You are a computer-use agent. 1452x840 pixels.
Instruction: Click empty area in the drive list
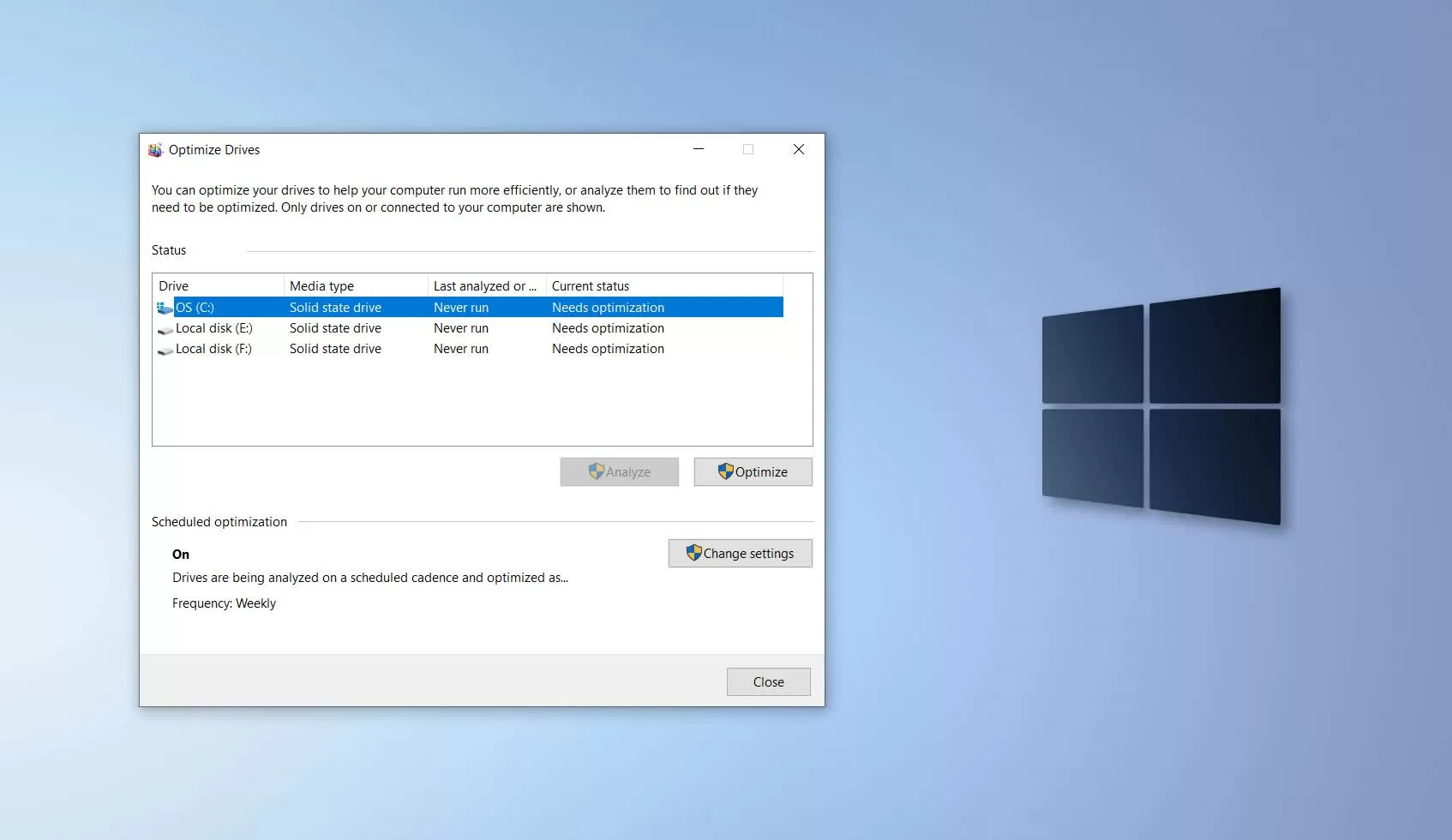pos(480,403)
